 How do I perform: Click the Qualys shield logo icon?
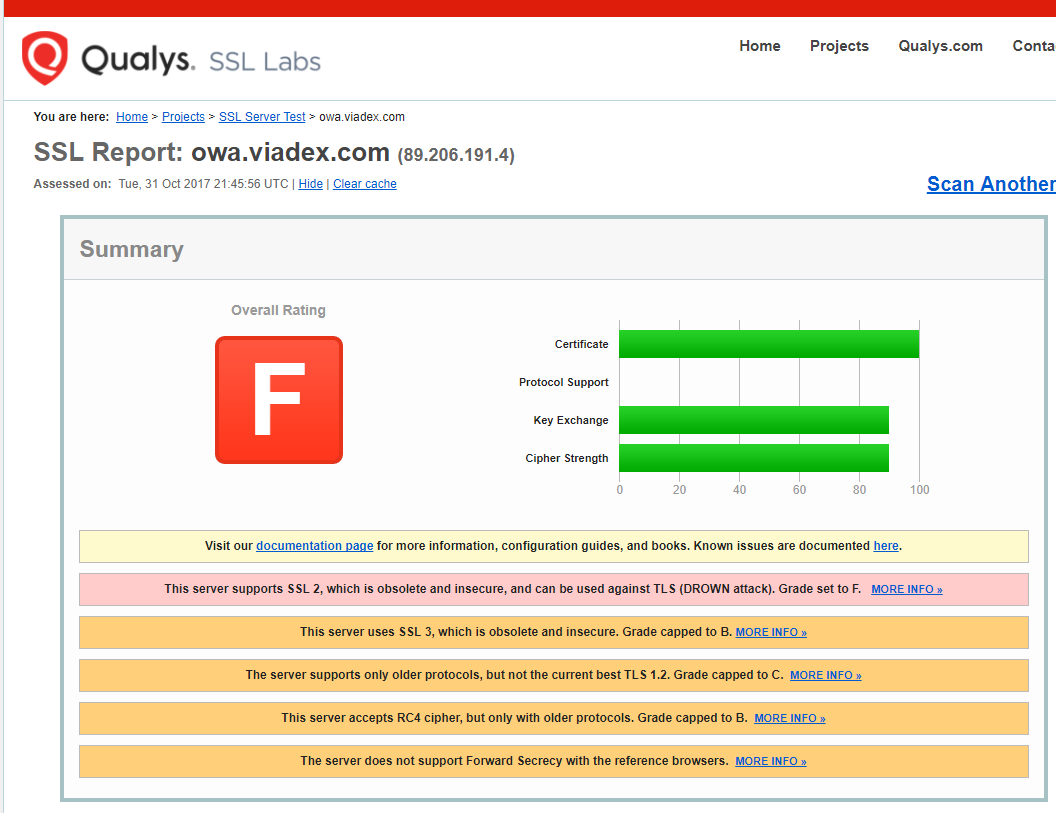[x=44, y=58]
